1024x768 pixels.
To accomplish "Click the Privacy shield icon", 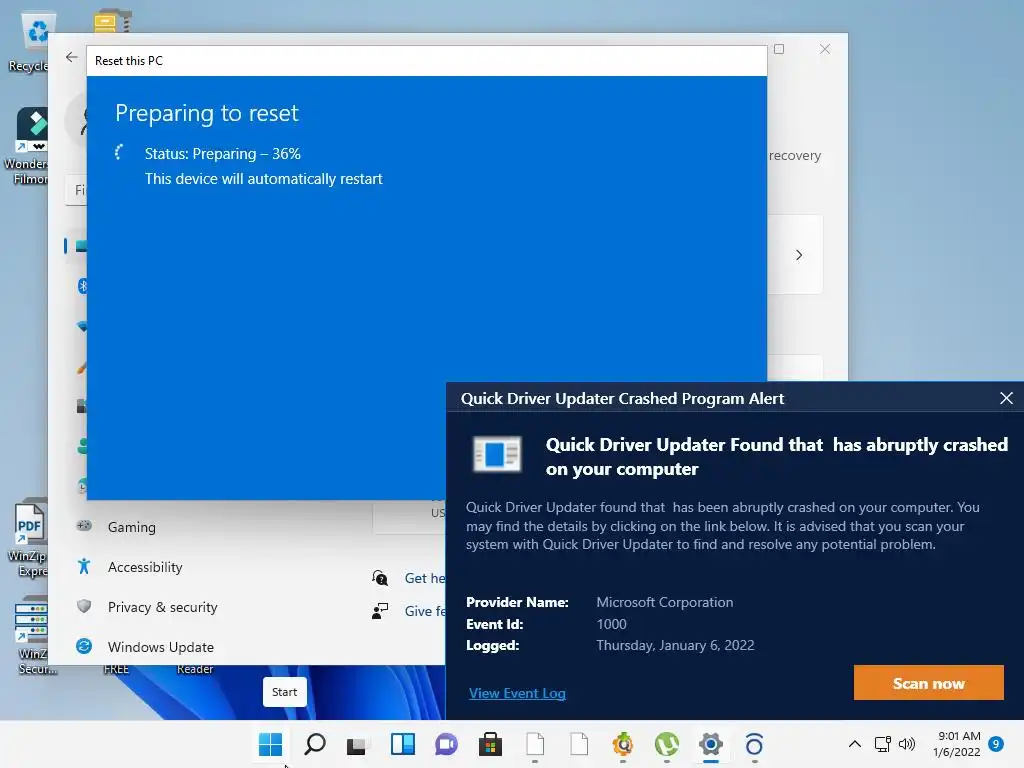I will (84, 606).
